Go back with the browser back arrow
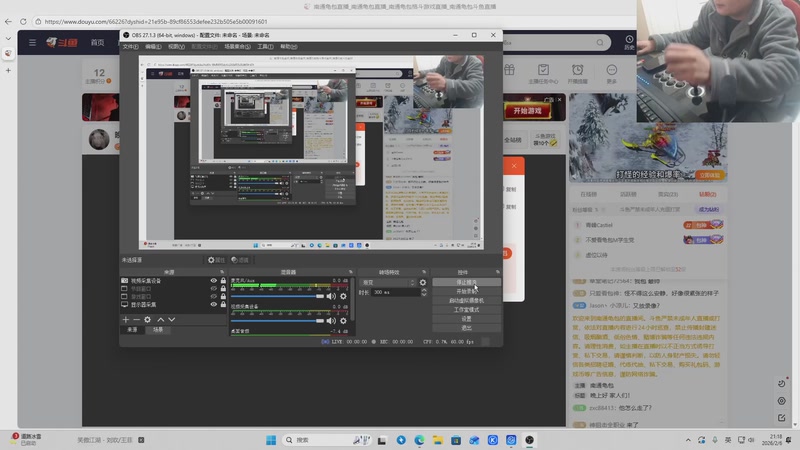The width and height of the screenshot is (800, 450). (x=8, y=21)
